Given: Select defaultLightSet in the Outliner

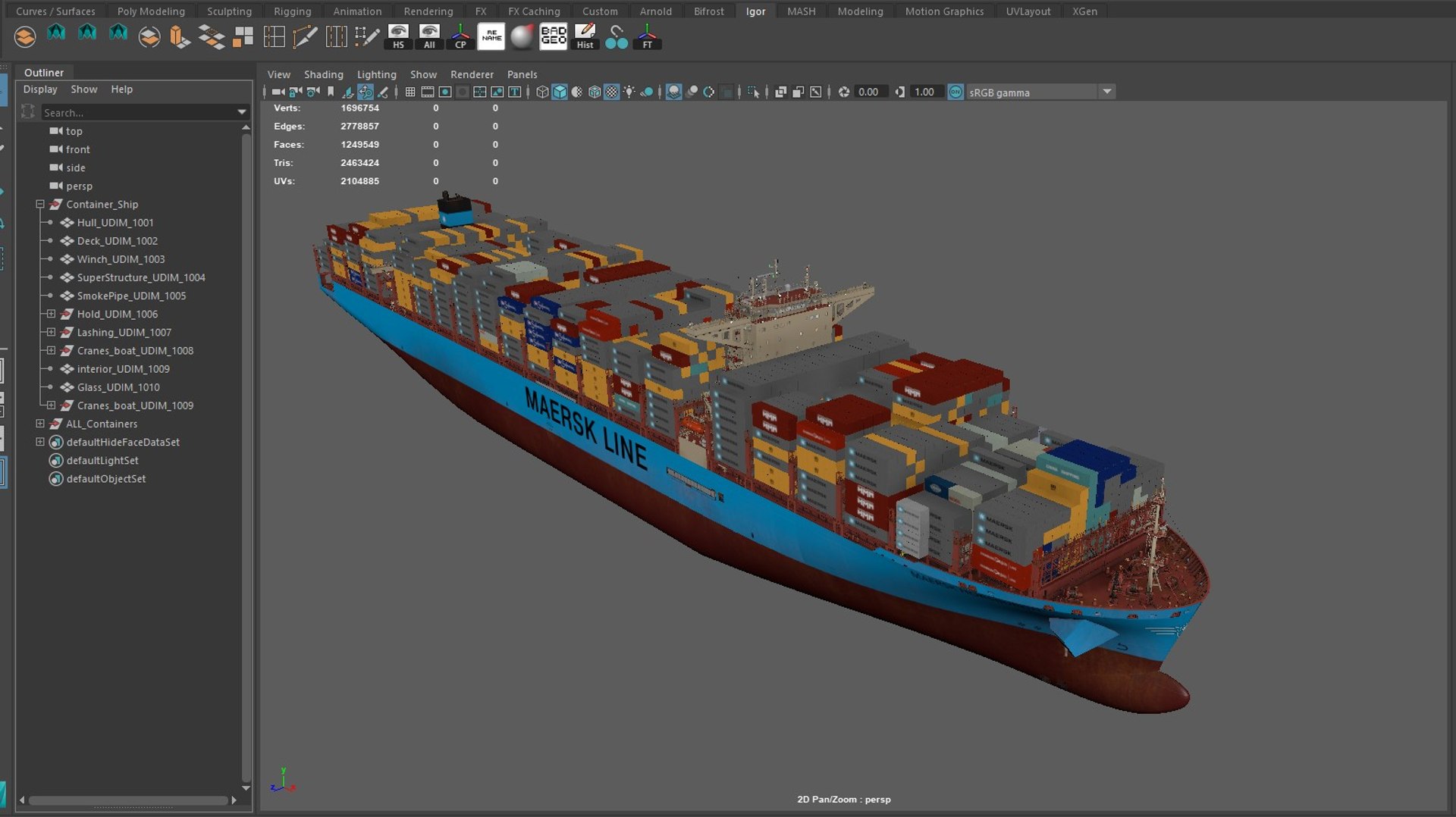Looking at the screenshot, I should [x=102, y=461].
